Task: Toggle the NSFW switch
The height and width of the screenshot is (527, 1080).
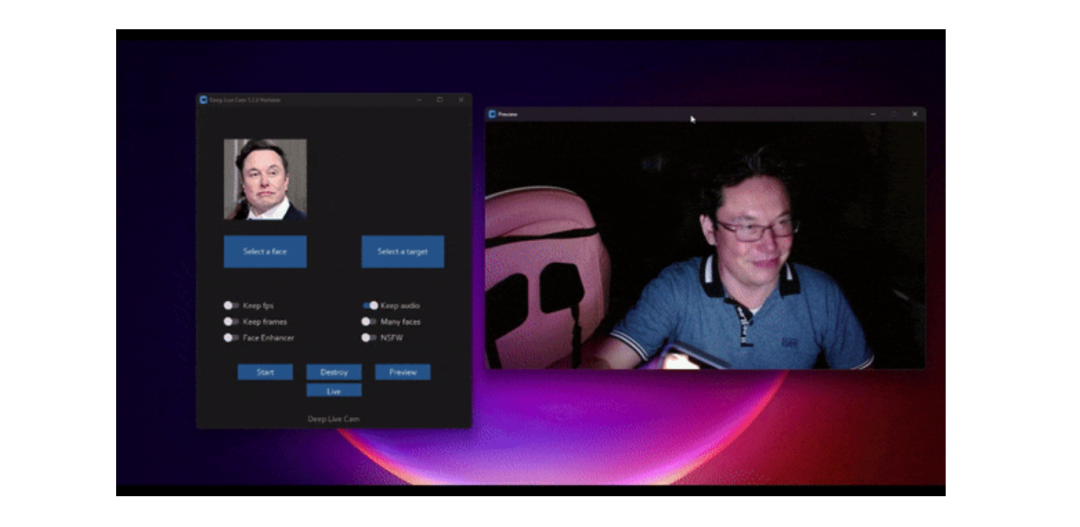Action: pyautogui.click(x=370, y=338)
